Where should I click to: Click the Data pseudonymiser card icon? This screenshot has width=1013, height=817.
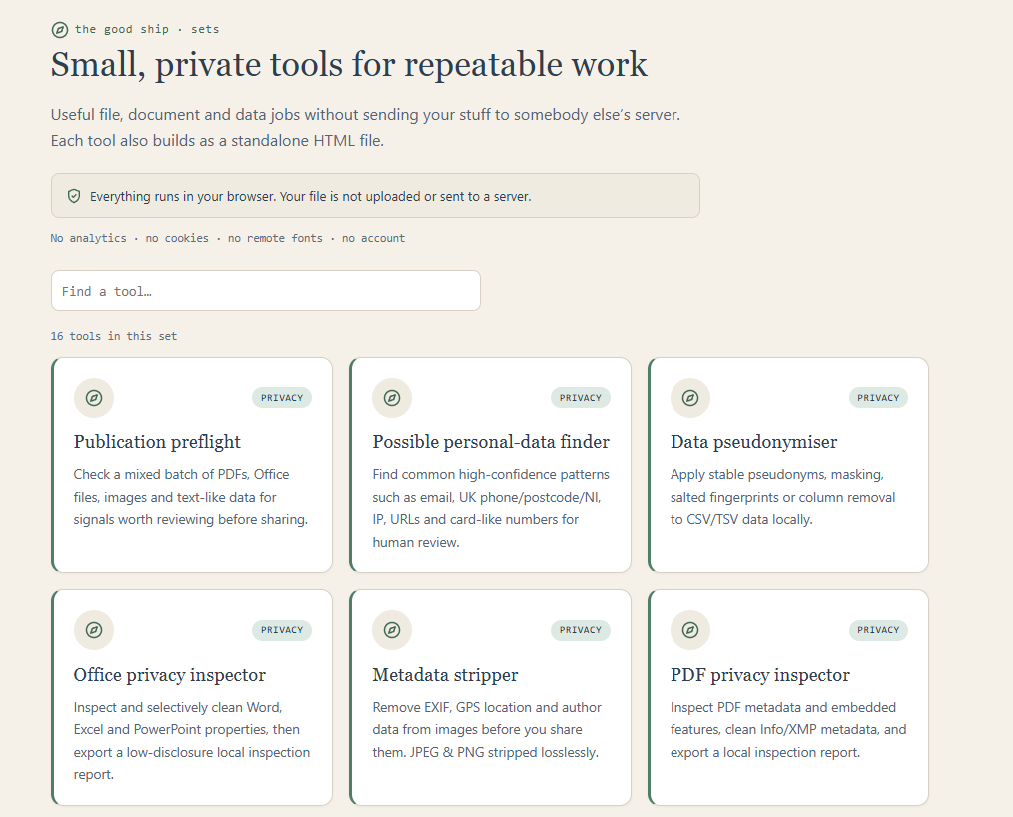pyautogui.click(x=690, y=398)
